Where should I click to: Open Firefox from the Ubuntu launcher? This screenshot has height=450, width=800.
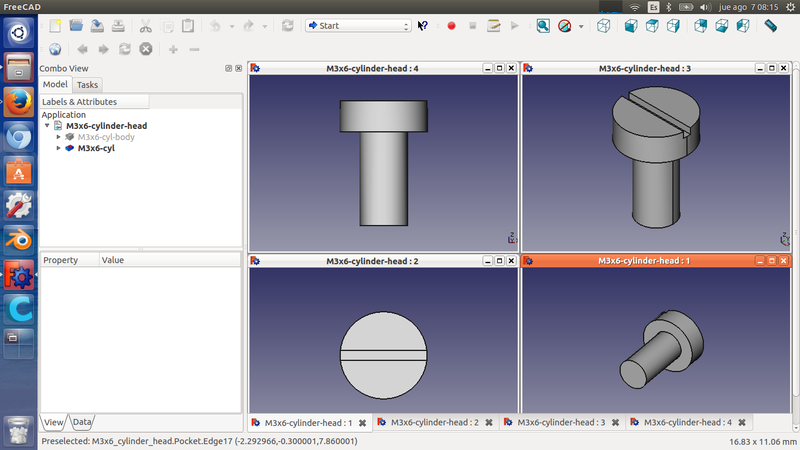click(18, 102)
